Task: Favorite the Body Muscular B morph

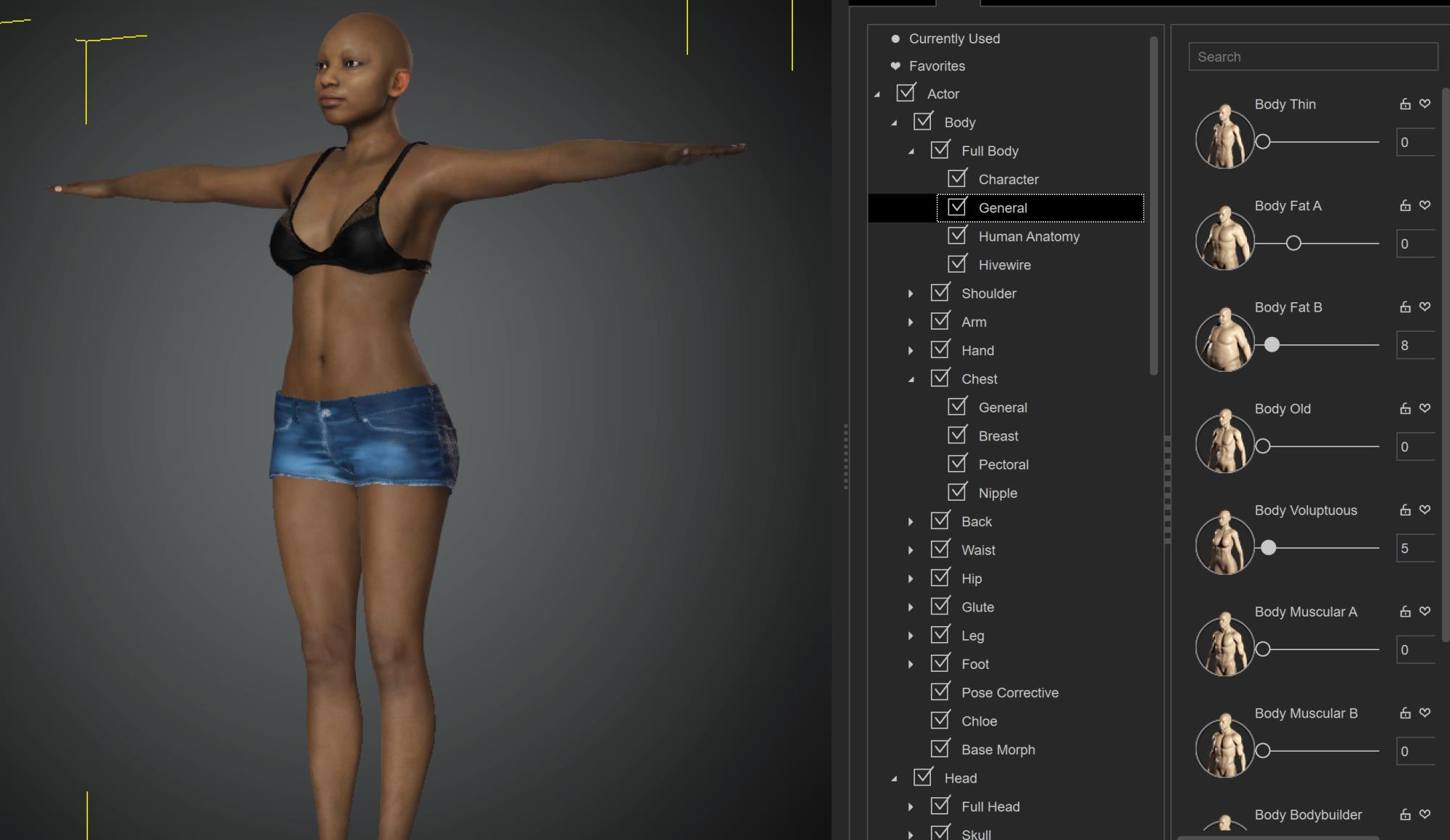Action: tap(1425, 712)
